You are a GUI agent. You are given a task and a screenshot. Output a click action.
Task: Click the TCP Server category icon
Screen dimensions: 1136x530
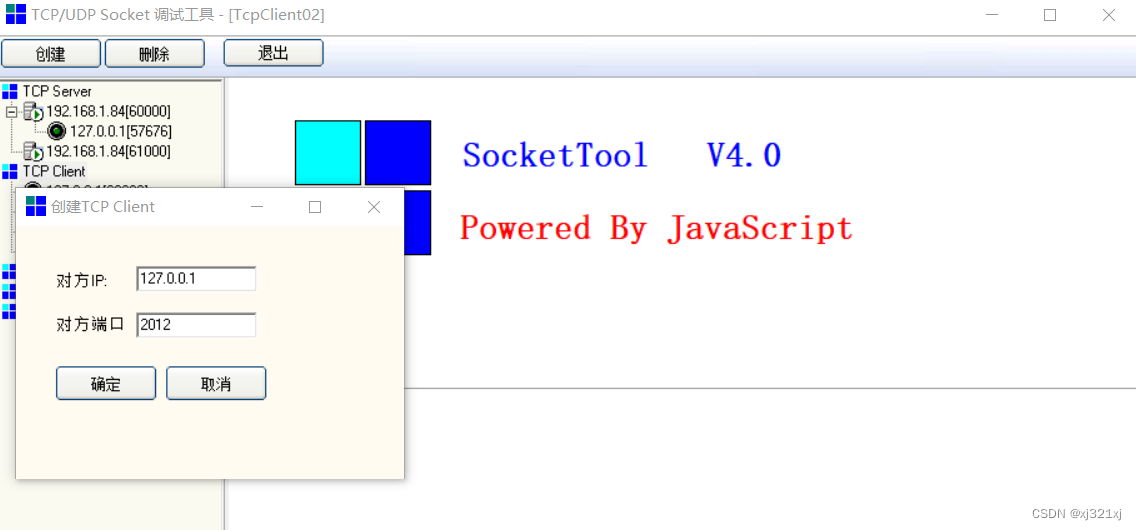coord(9,91)
